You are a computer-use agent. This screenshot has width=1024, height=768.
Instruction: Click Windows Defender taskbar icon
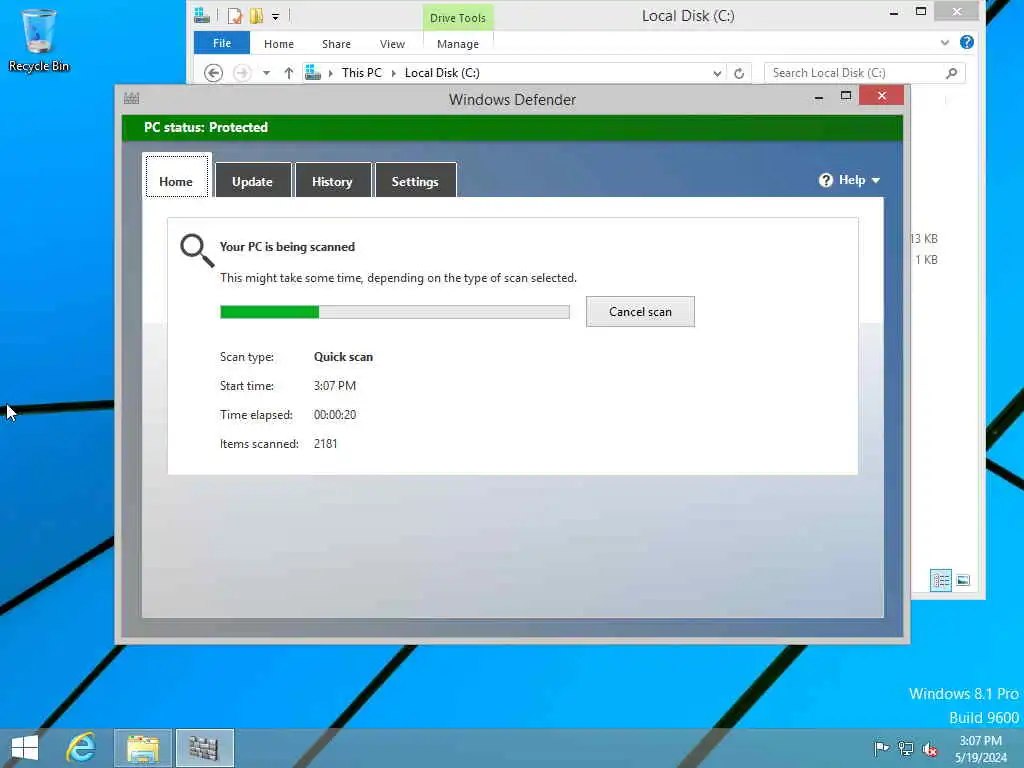(204, 748)
